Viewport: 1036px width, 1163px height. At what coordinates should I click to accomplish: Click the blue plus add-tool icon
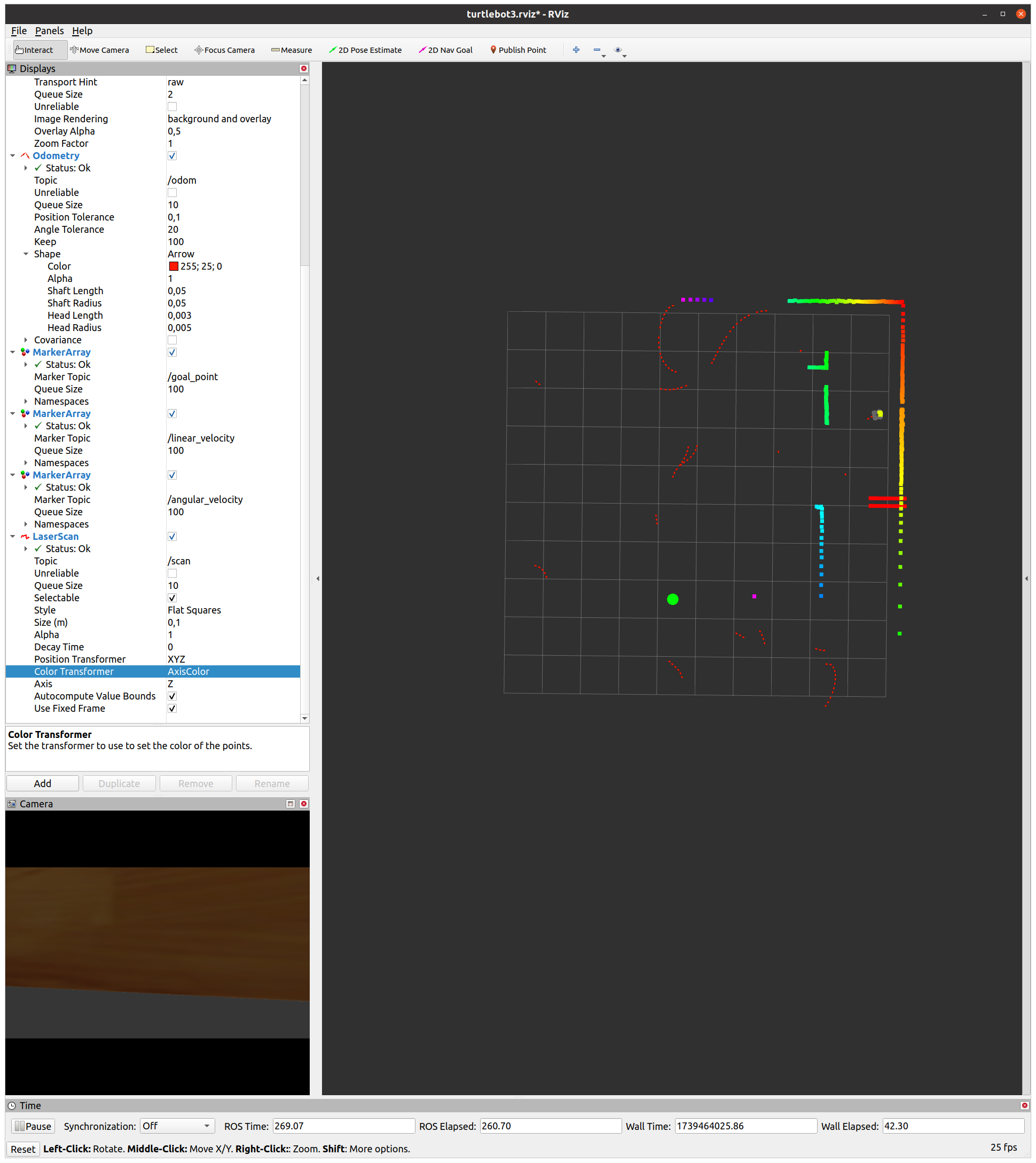(576, 50)
